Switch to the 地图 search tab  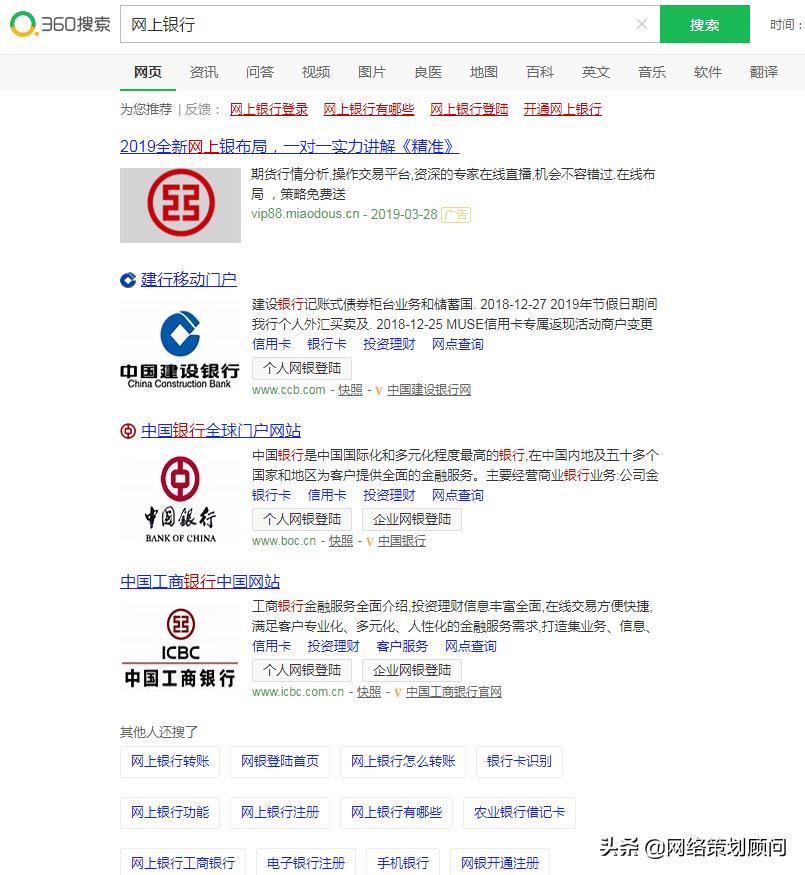click(x=484, y=72)
